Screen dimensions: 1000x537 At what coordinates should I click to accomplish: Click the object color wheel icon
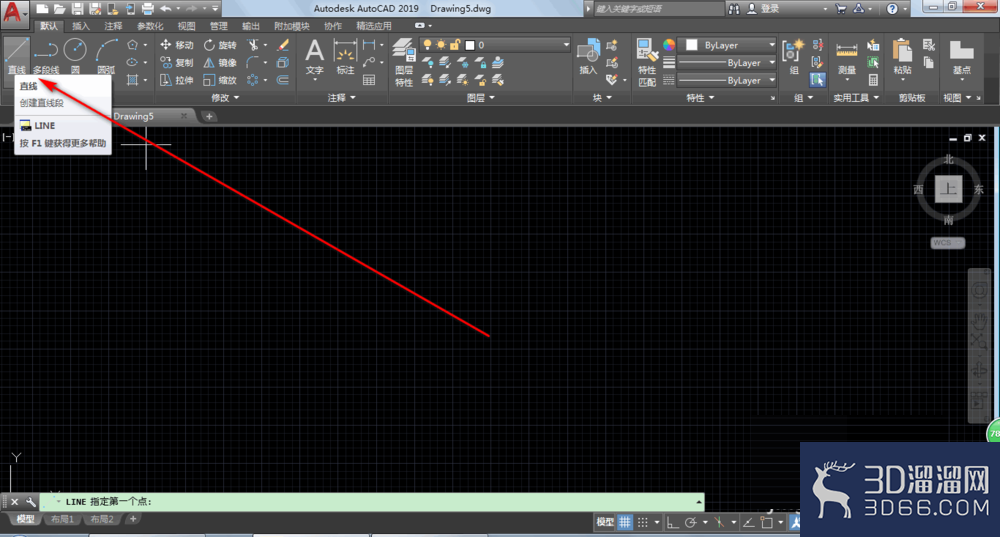[x=668, y=45]
